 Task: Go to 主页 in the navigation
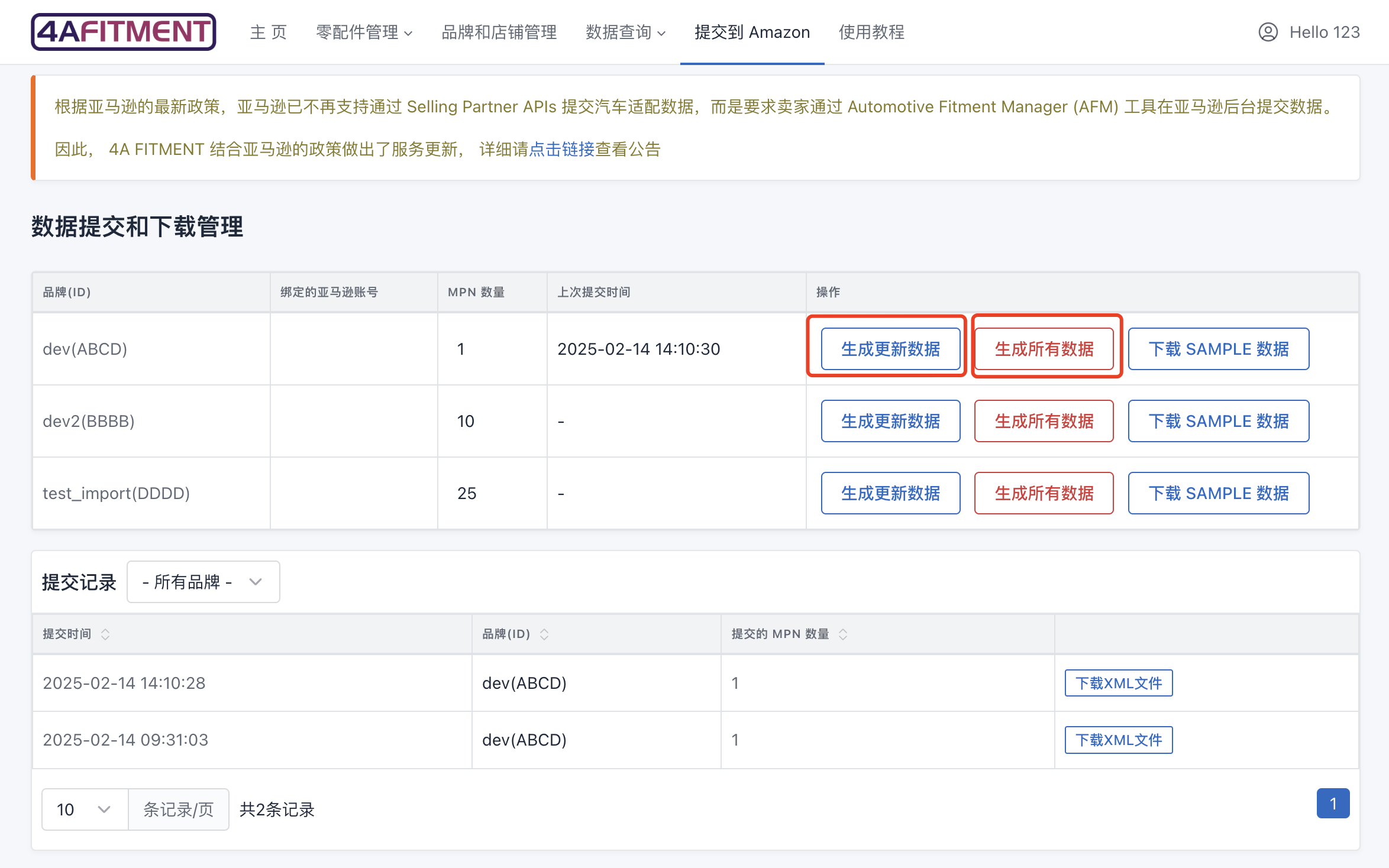click(x=268, y=32)
